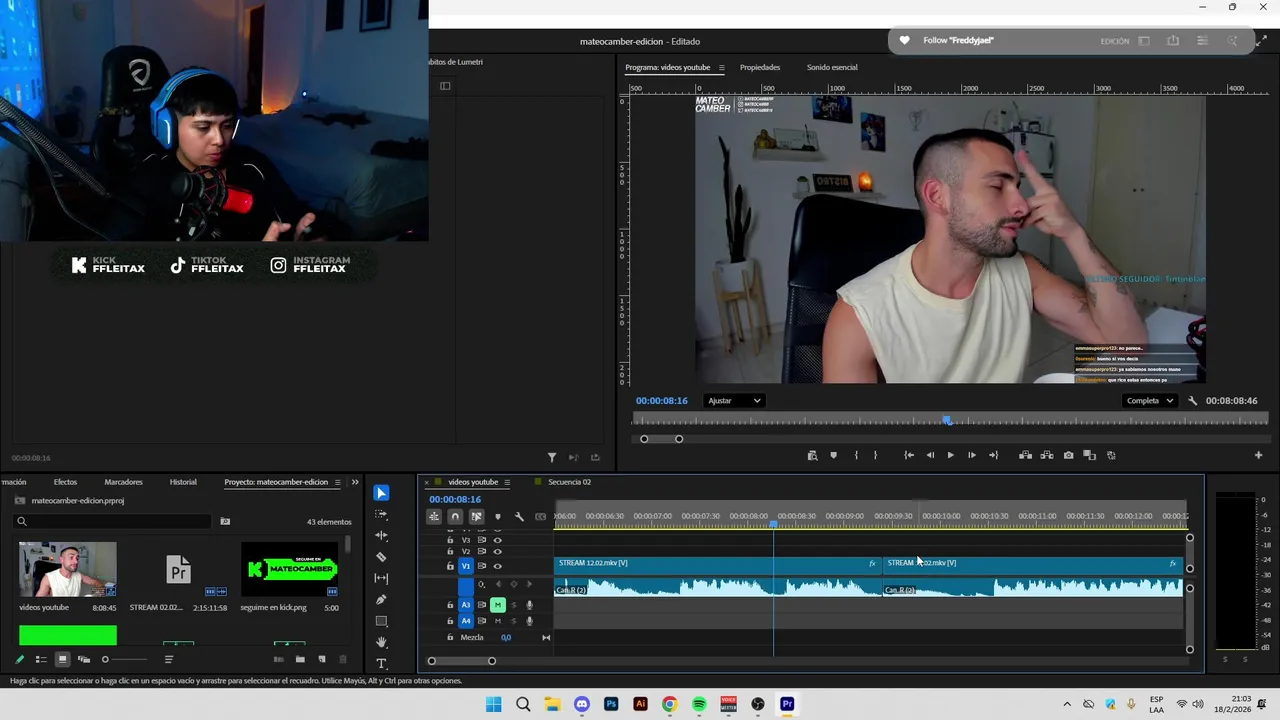Switch to Secuencia 02 timeline tab
The width and height of the screenshot is (1280, 720).
click(569, 482)
